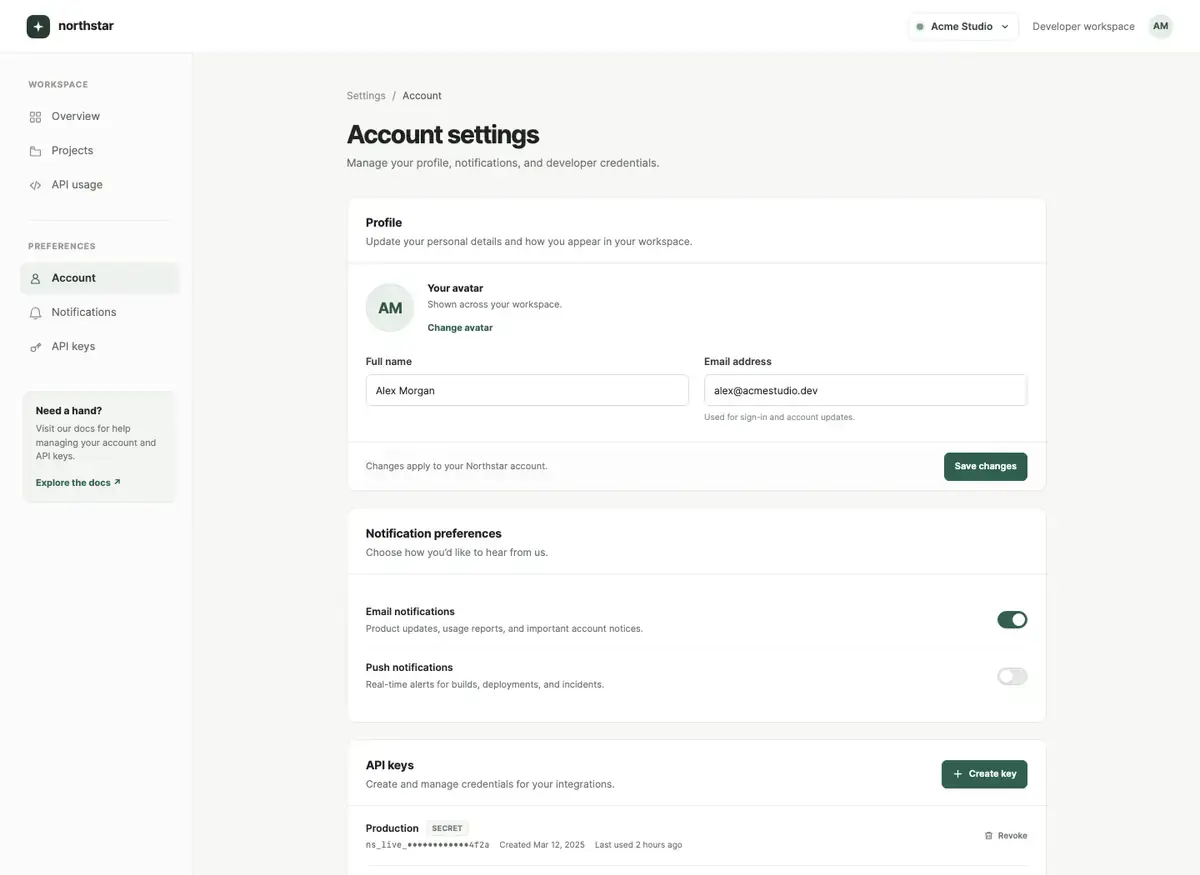This screenshot has height=875, width=1200.
Task: Select API usage in the sidebar
Action: pyautogui.click(x=99, y=185)
